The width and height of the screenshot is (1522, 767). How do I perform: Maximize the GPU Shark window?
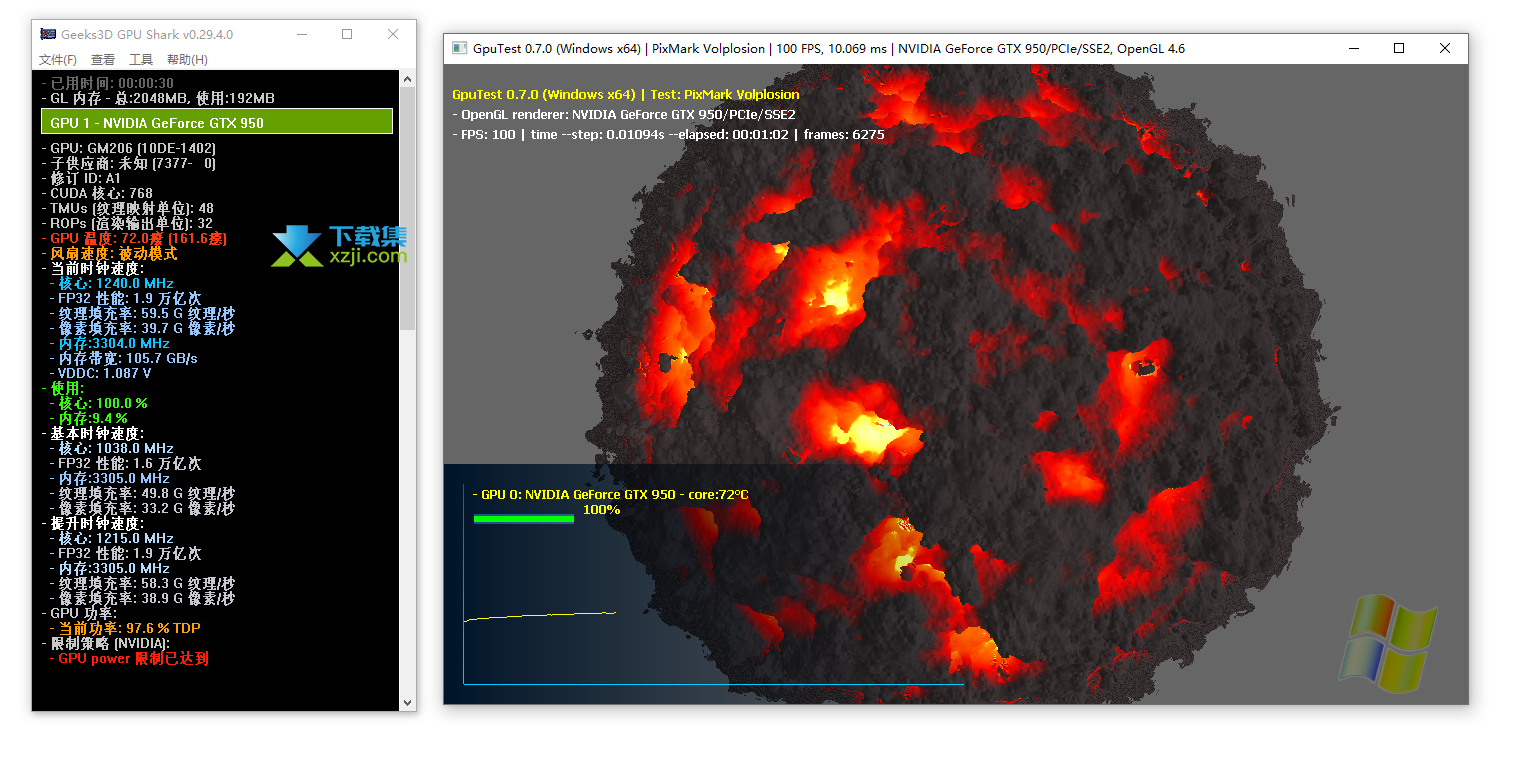[347, 34]
